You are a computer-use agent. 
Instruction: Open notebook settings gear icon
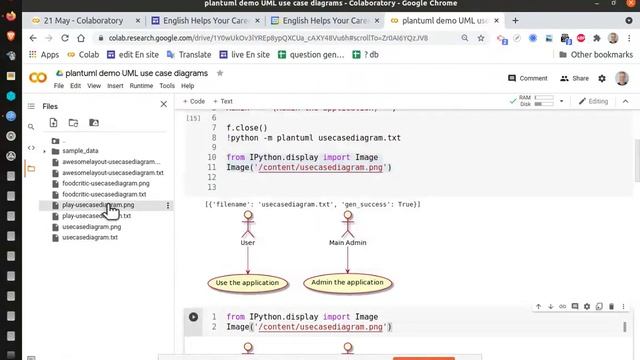click(602, 78)
